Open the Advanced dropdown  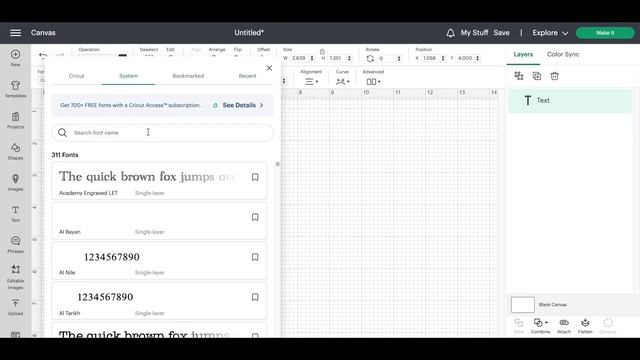pyautogui.click(x=373, y=82)
